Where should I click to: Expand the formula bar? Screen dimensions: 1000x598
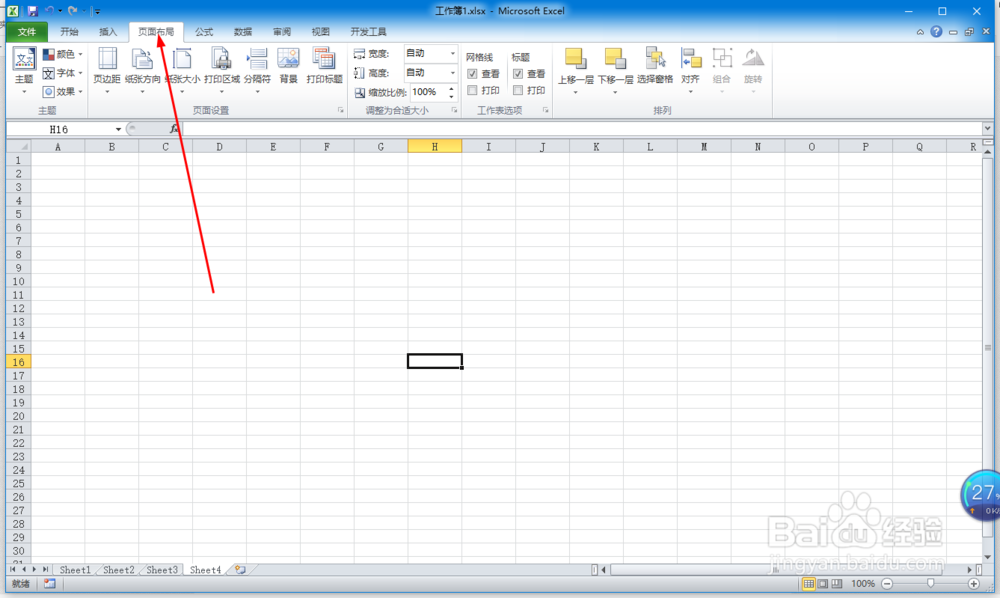[x=987, y=129]
